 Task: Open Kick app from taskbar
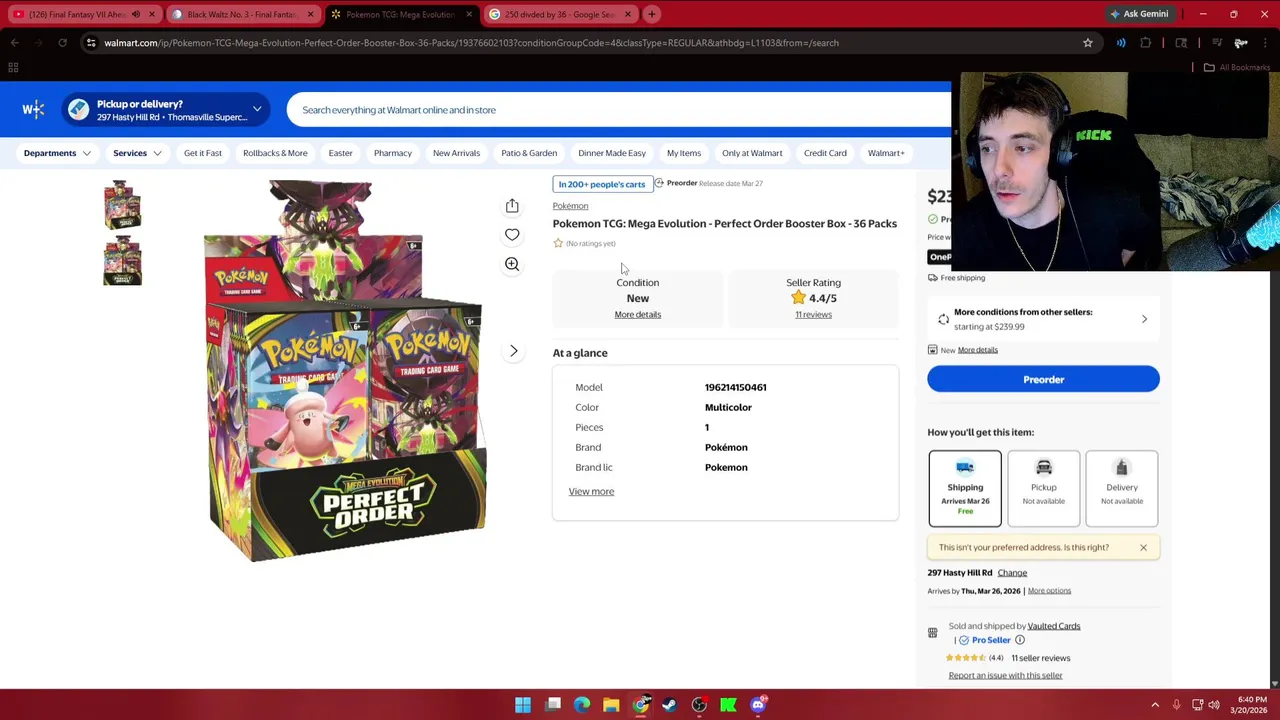click(x=728, y=705)
